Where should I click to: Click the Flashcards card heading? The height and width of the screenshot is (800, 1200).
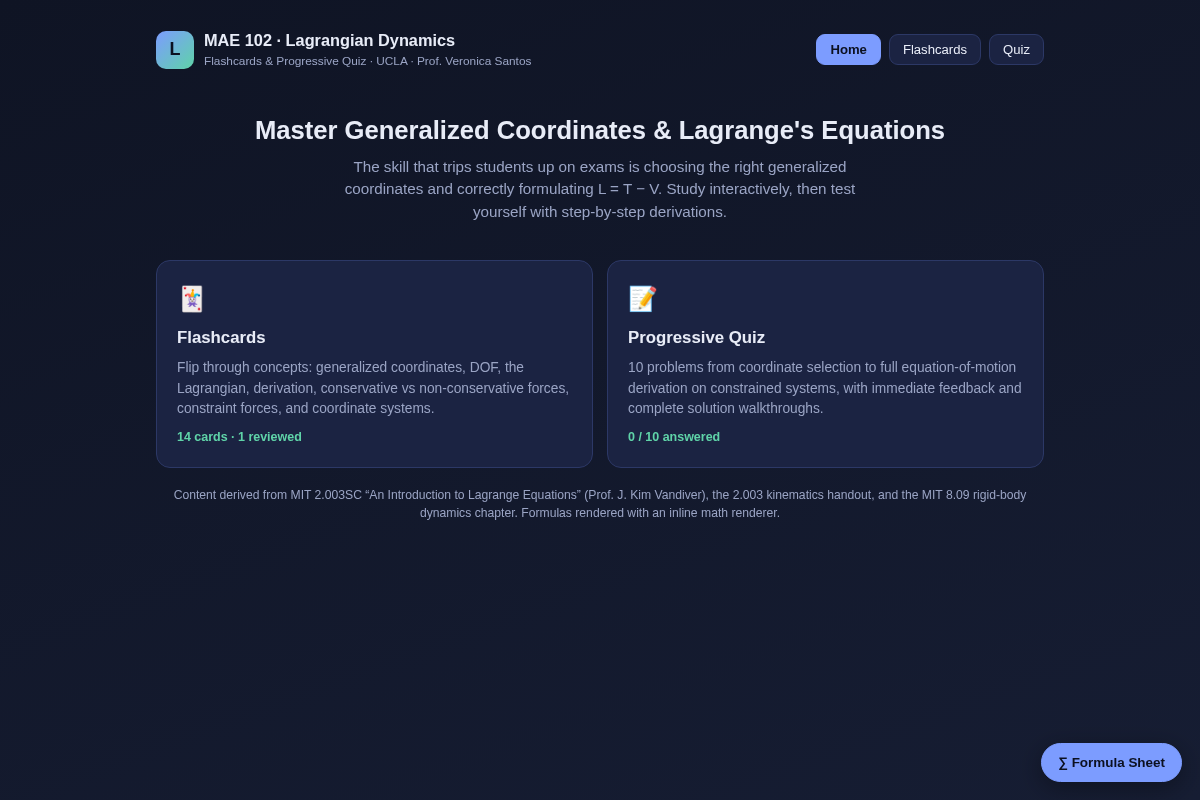pyautogui.click(x=221, y=338)
